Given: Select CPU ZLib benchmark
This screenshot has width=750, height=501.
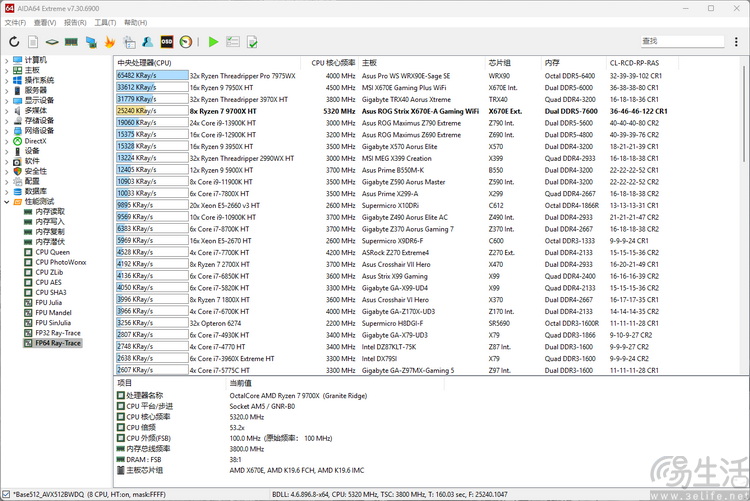Looking at the screenshot, I should (x=49, y=272).
